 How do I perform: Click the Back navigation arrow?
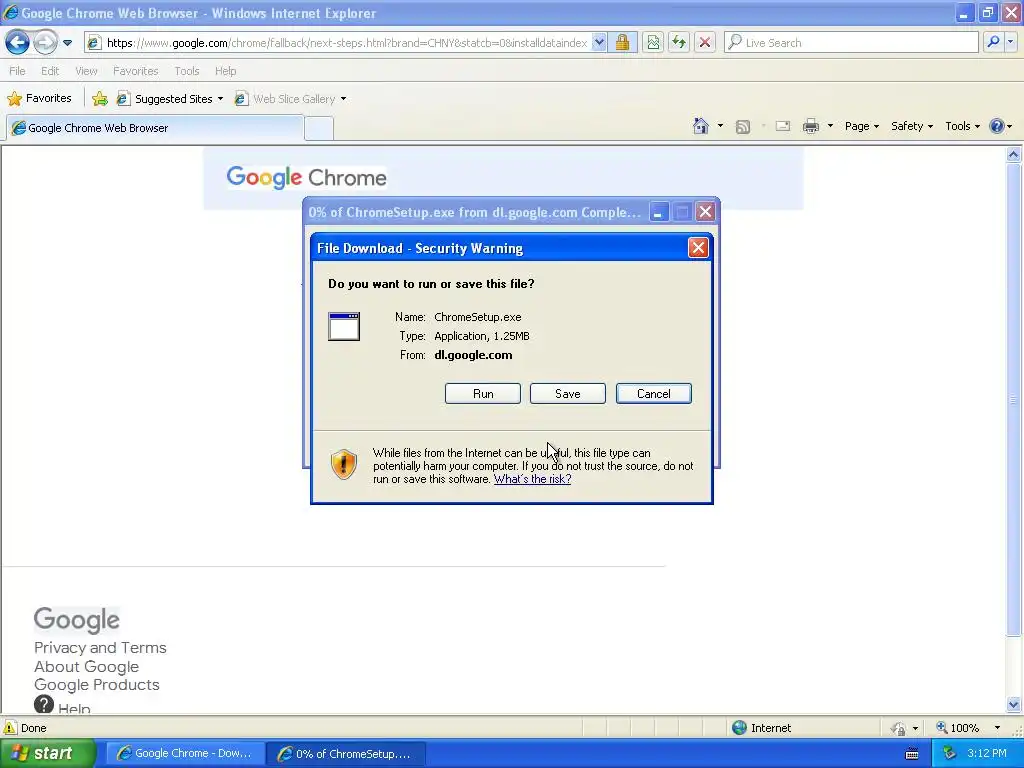(18, 42)
